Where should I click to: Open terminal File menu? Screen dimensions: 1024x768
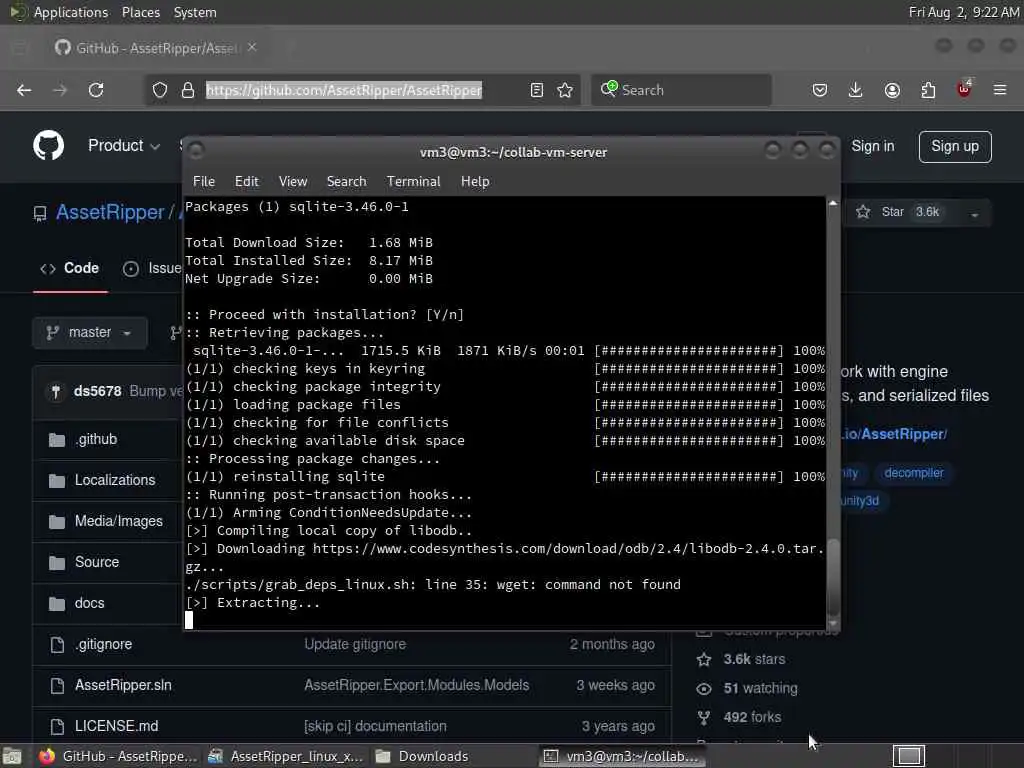pyautogui.click(x=204, y=182)
